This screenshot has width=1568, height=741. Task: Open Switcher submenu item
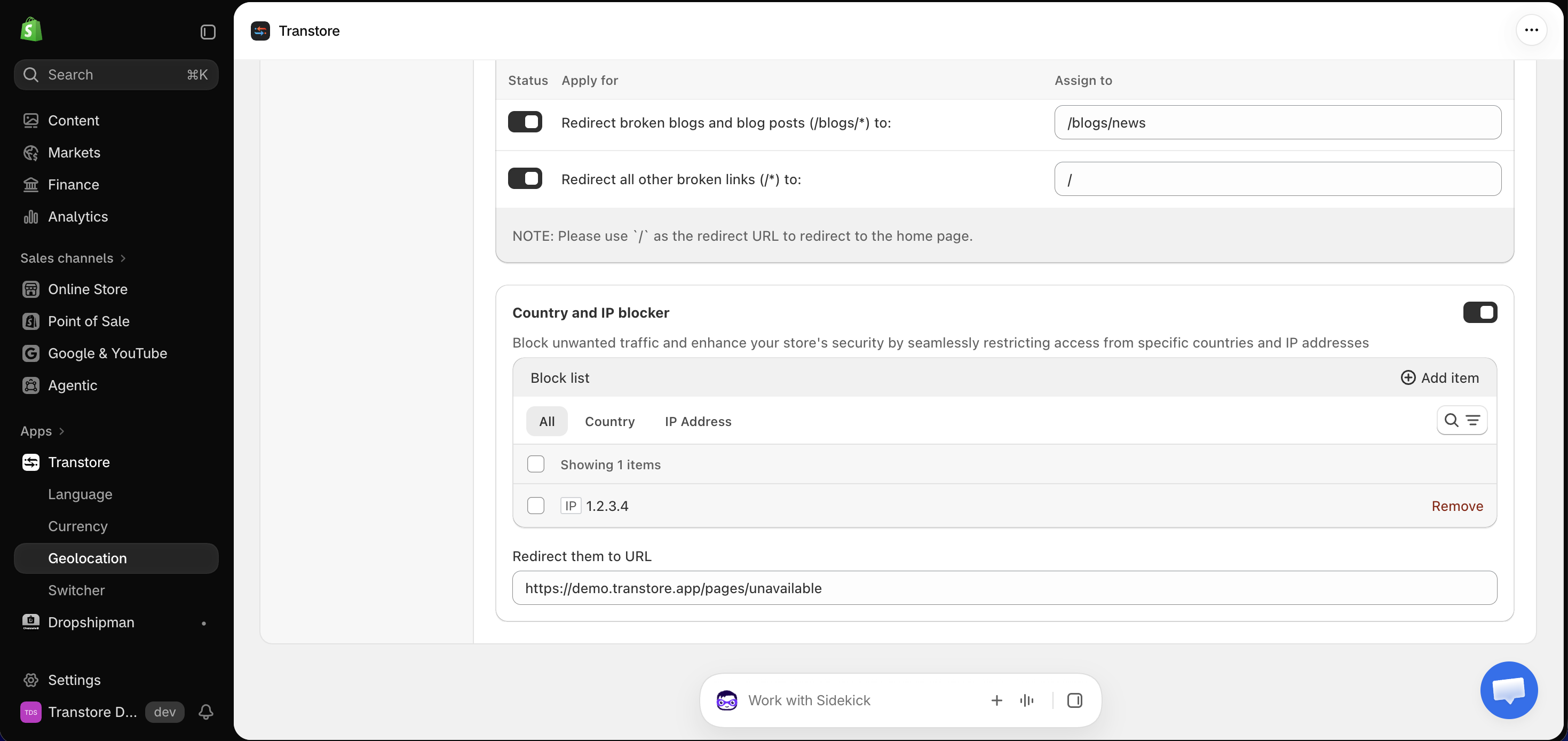(x=116, y=590)
